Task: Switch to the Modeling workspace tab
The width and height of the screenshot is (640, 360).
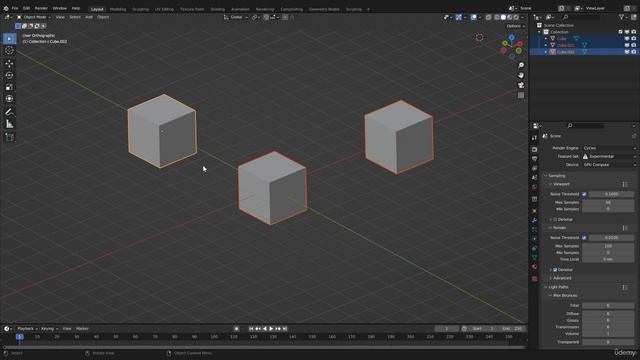Action: [x=118, y=9]
